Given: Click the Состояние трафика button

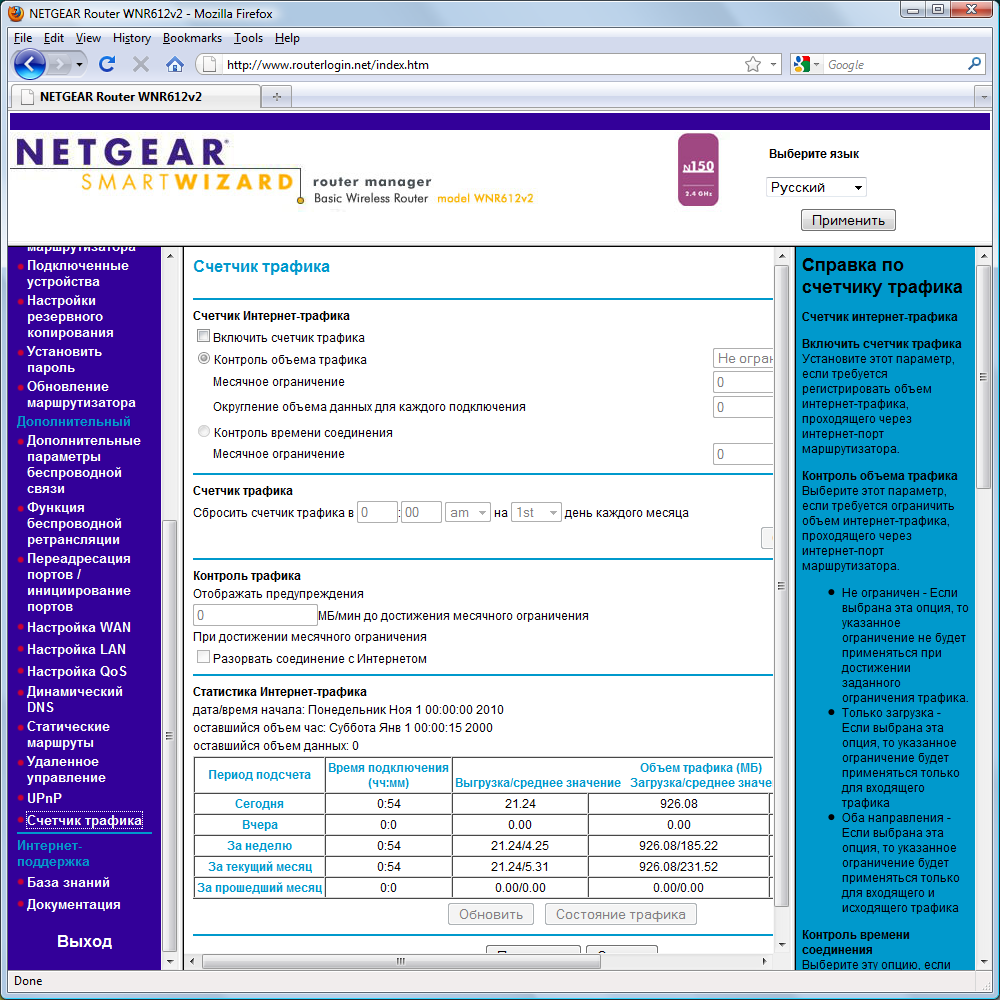Looking at the screenshot, I should click(621, 915).
